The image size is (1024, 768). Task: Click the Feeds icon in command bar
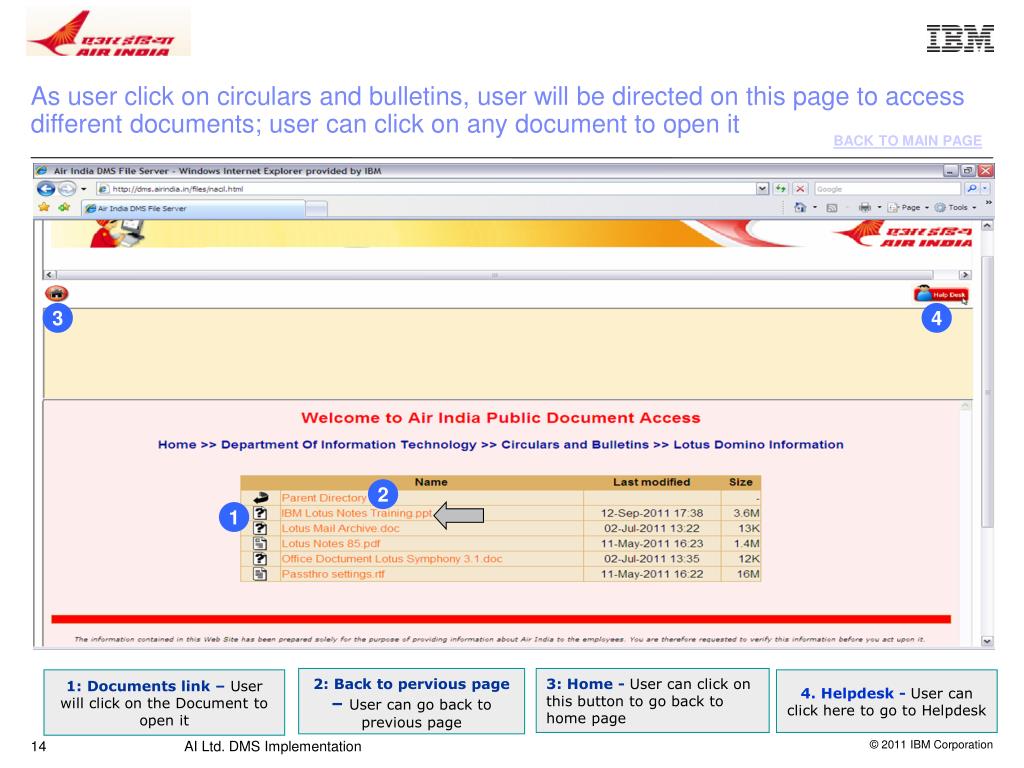pyautogui.click(x=832, y=208)
